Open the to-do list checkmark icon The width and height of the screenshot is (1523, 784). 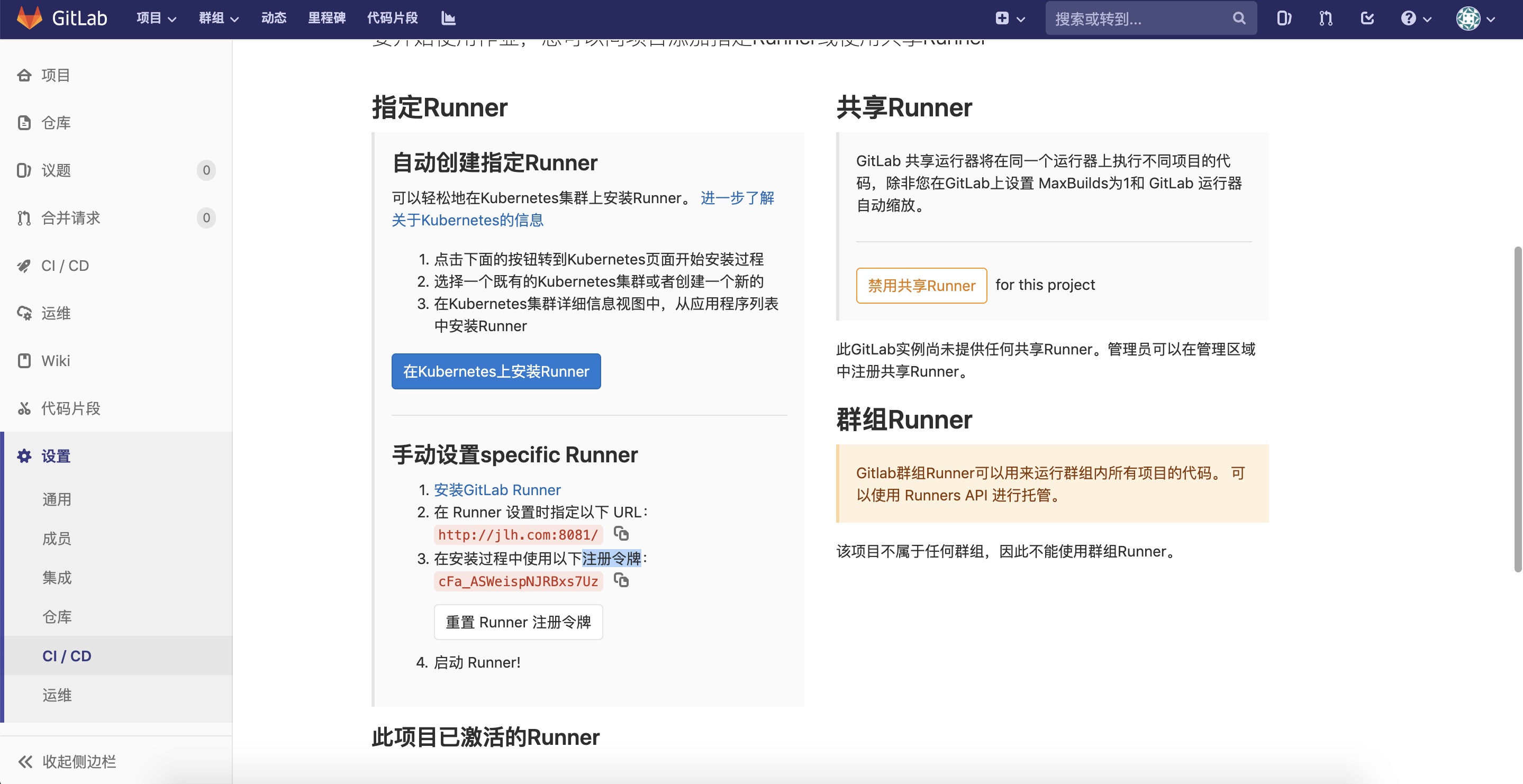[x=1367, y=19]
